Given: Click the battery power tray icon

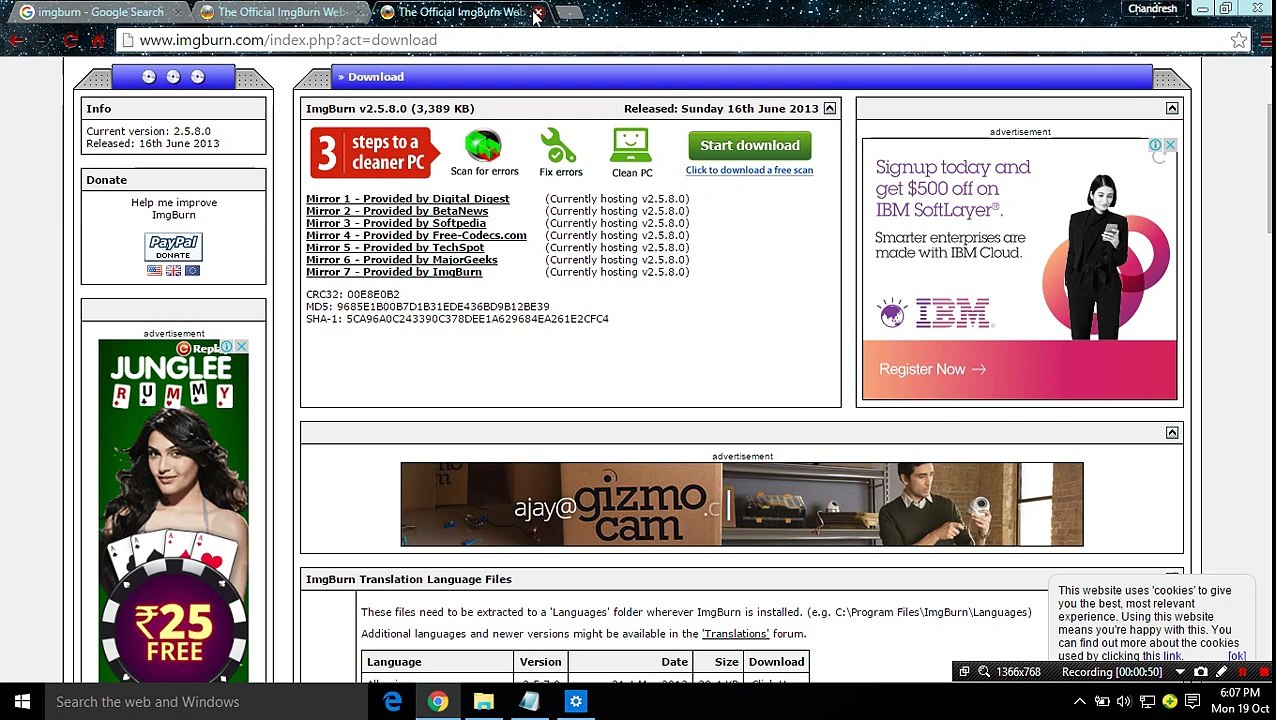Looking at the screenshot, I should (x=1102, y=702).
